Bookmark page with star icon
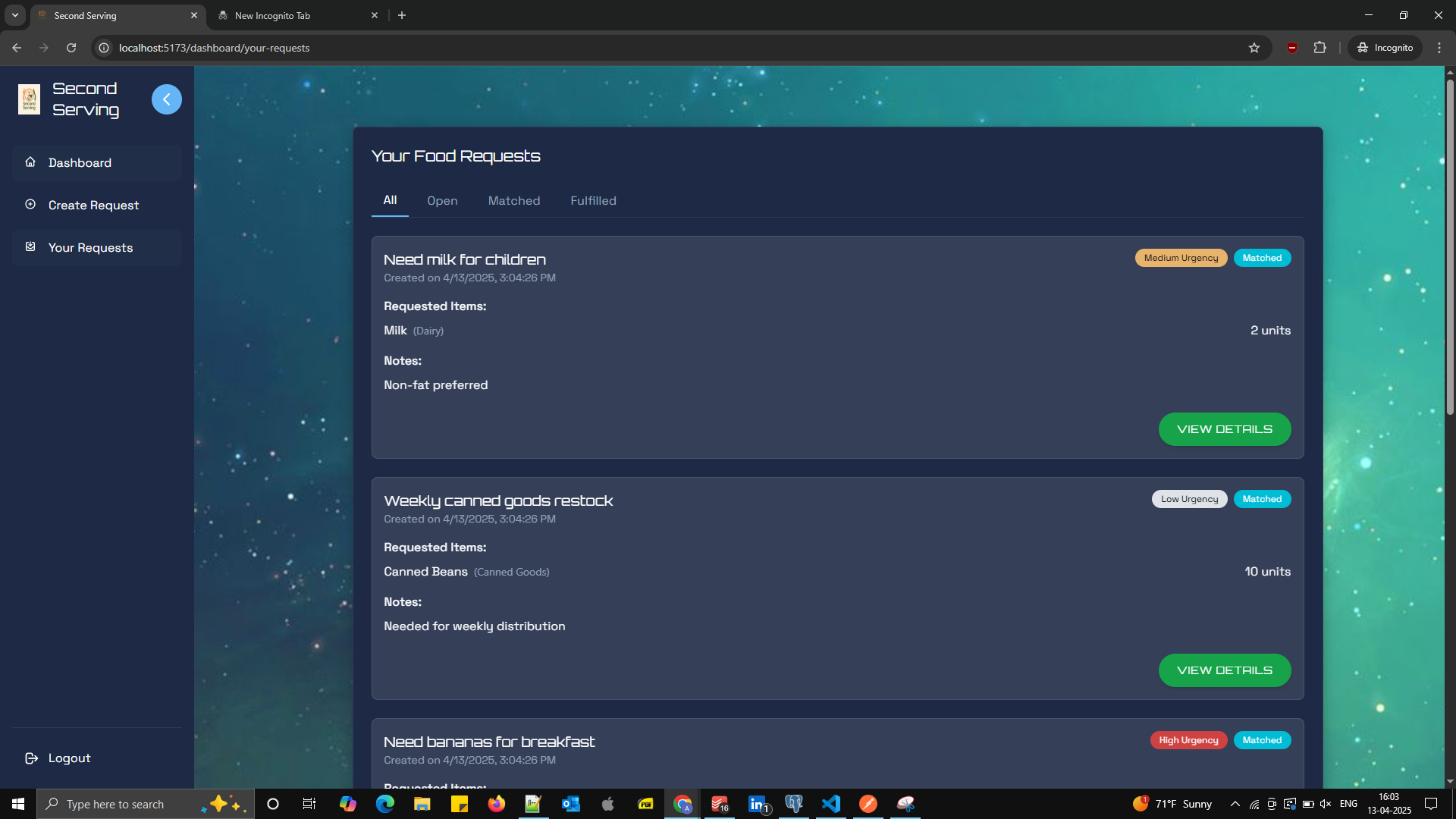This screenshot has width=1456, height=819. [x=1254, y=48]
